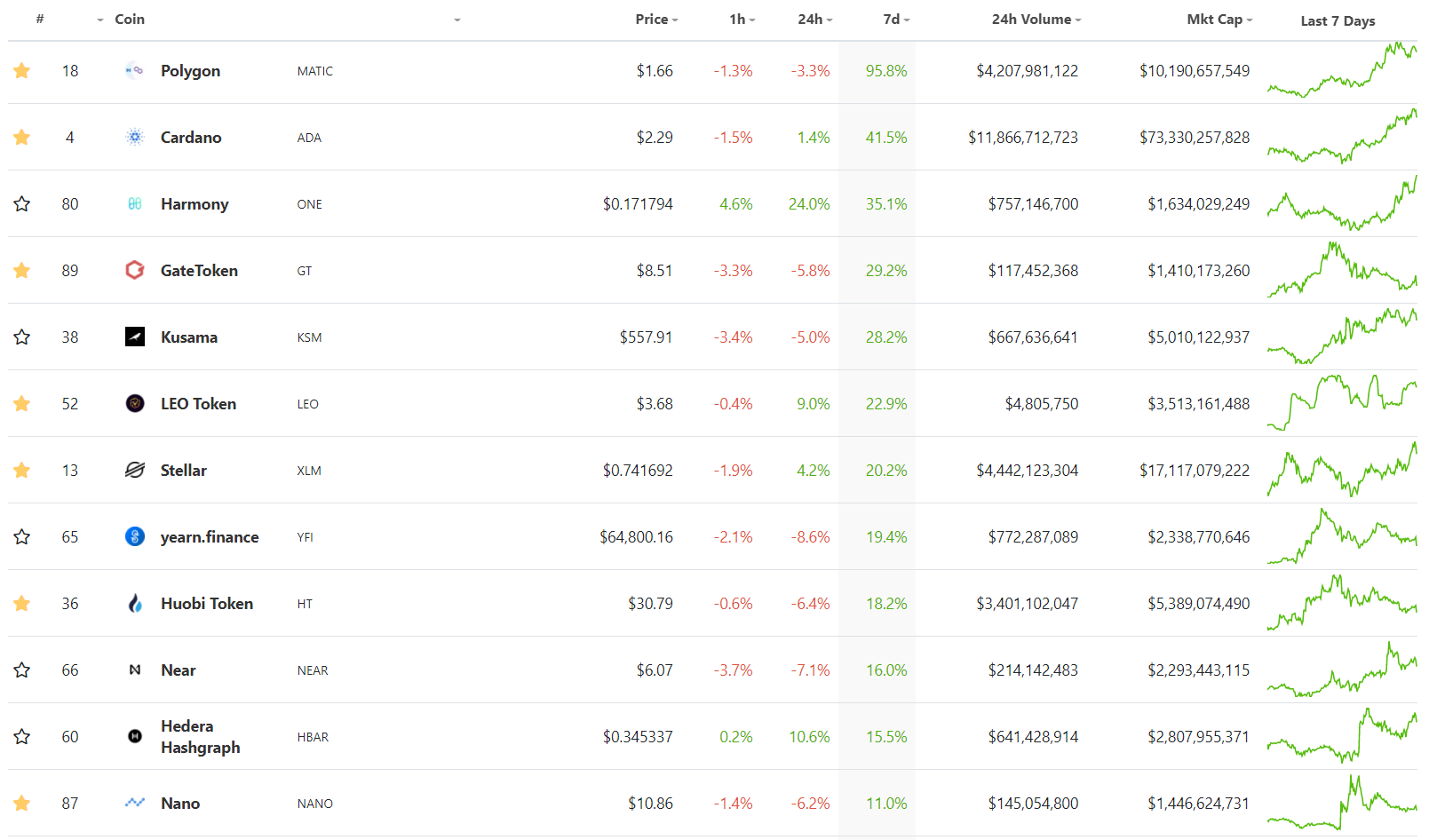Click the LEO Token round logo
The width and height of the screenshot is (1437, 840).
(135, 403)
